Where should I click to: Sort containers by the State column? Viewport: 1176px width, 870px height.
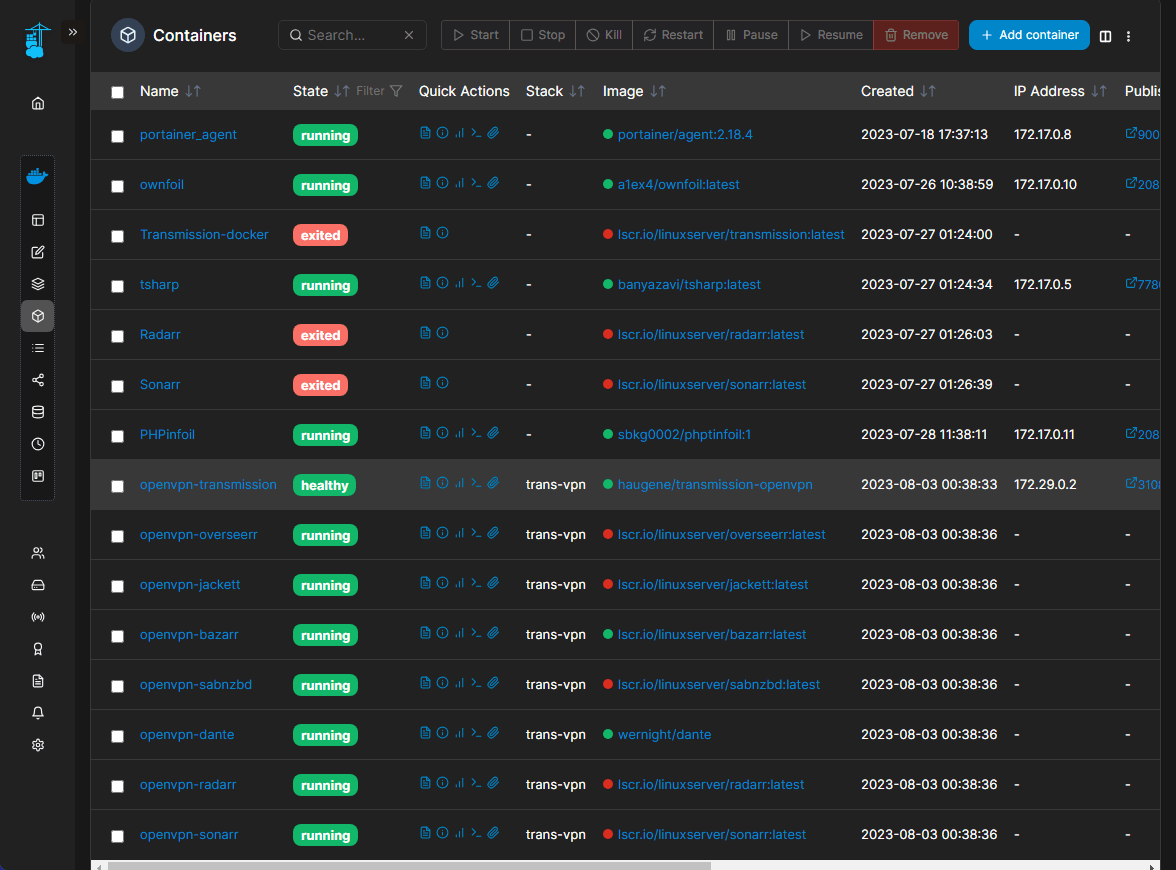321,91
